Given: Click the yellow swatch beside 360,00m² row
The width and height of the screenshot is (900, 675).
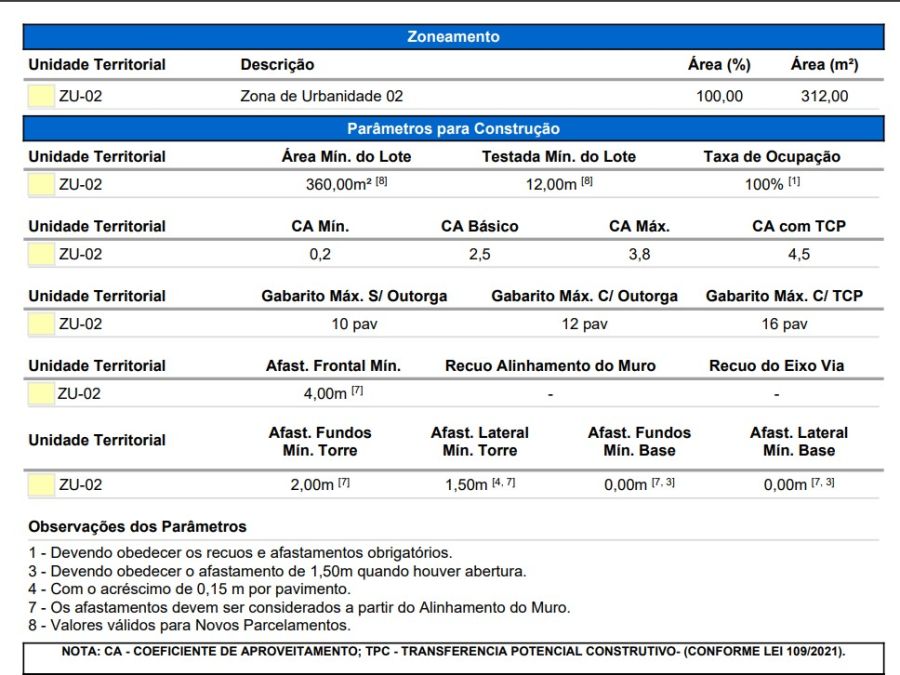Looking at the screenshot, I should coord(41,185).
